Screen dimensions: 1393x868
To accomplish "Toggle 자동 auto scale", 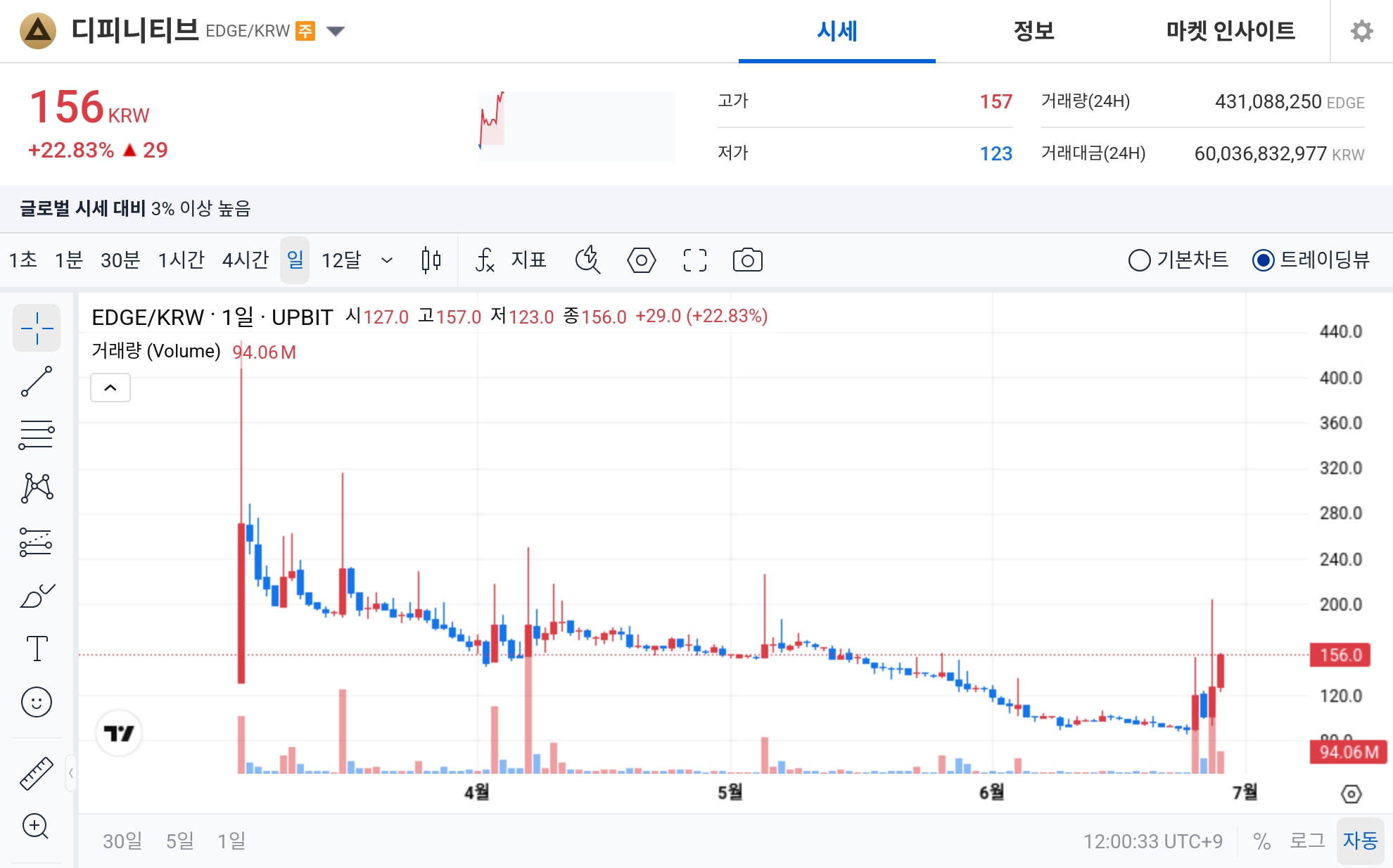I will click(1360, 841).
